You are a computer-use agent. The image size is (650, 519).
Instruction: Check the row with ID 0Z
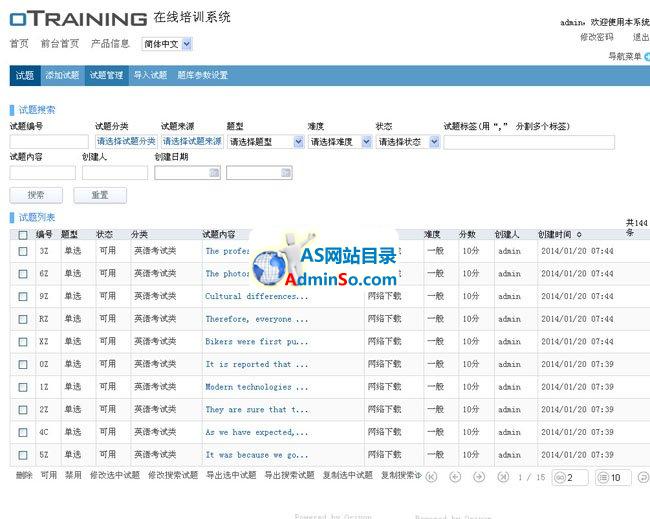(23, 364)
